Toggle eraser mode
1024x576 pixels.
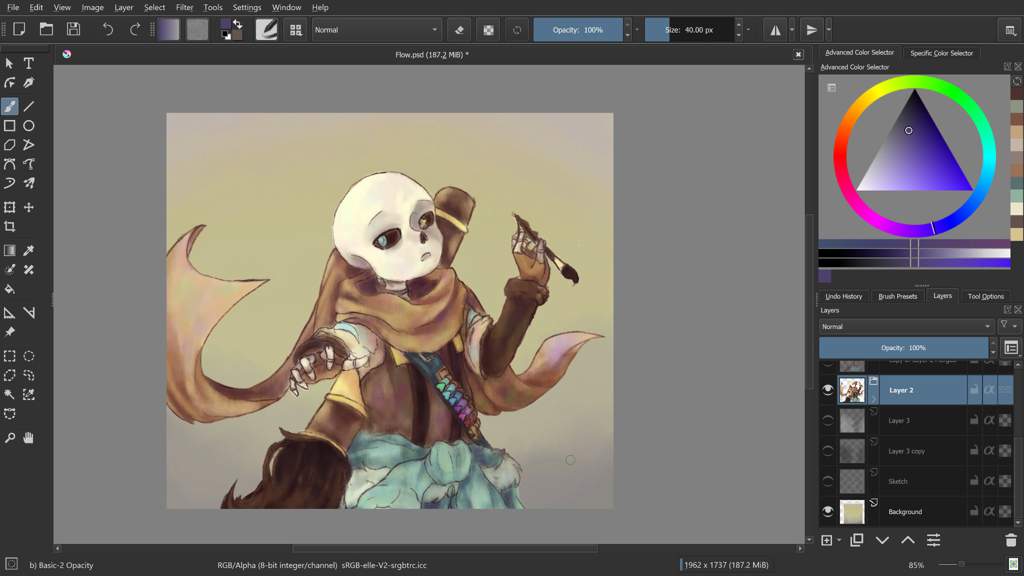point(459,30)
